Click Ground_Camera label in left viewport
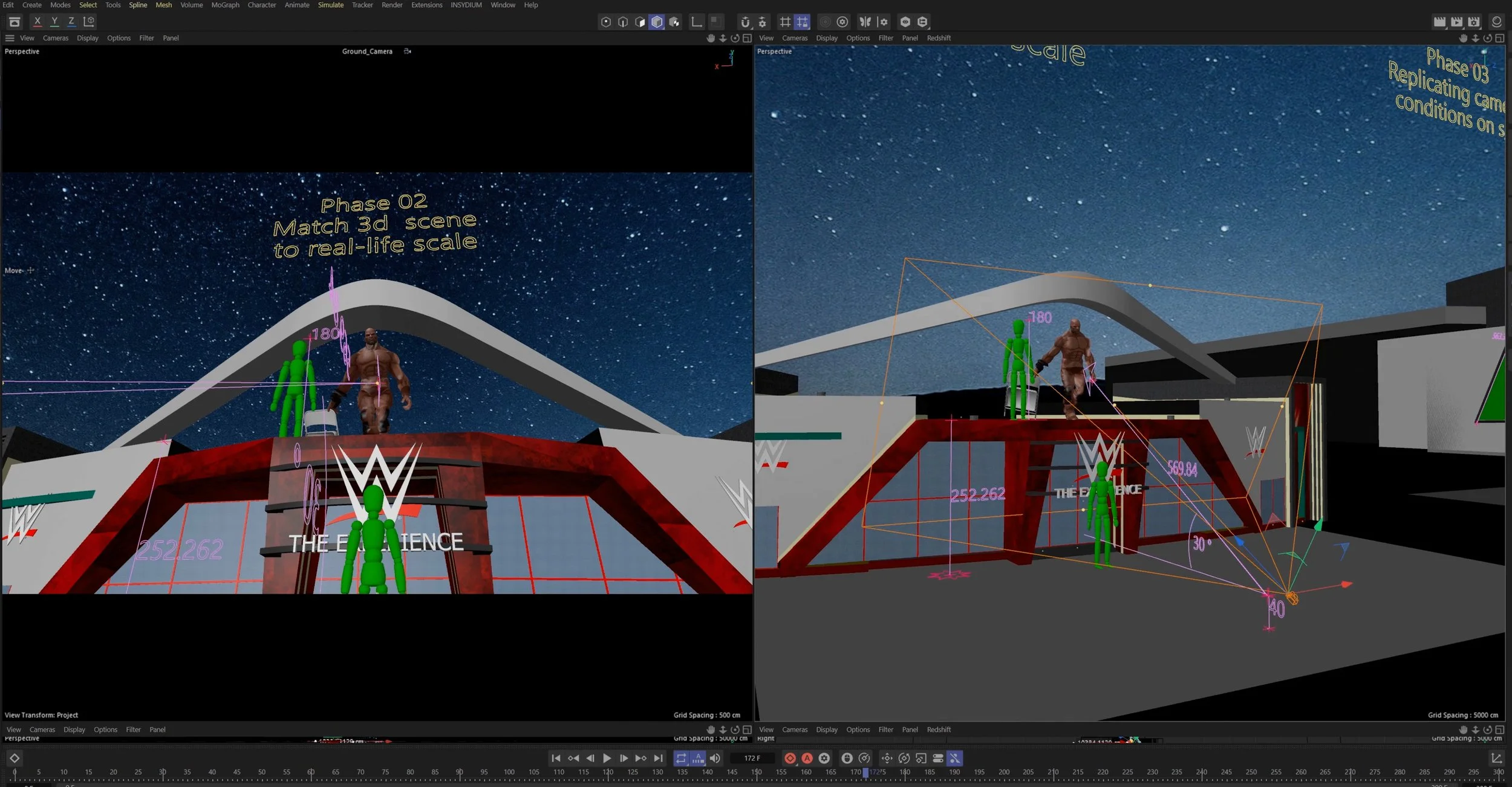The height and width of the screenshot is (787, 1512). 367,51
